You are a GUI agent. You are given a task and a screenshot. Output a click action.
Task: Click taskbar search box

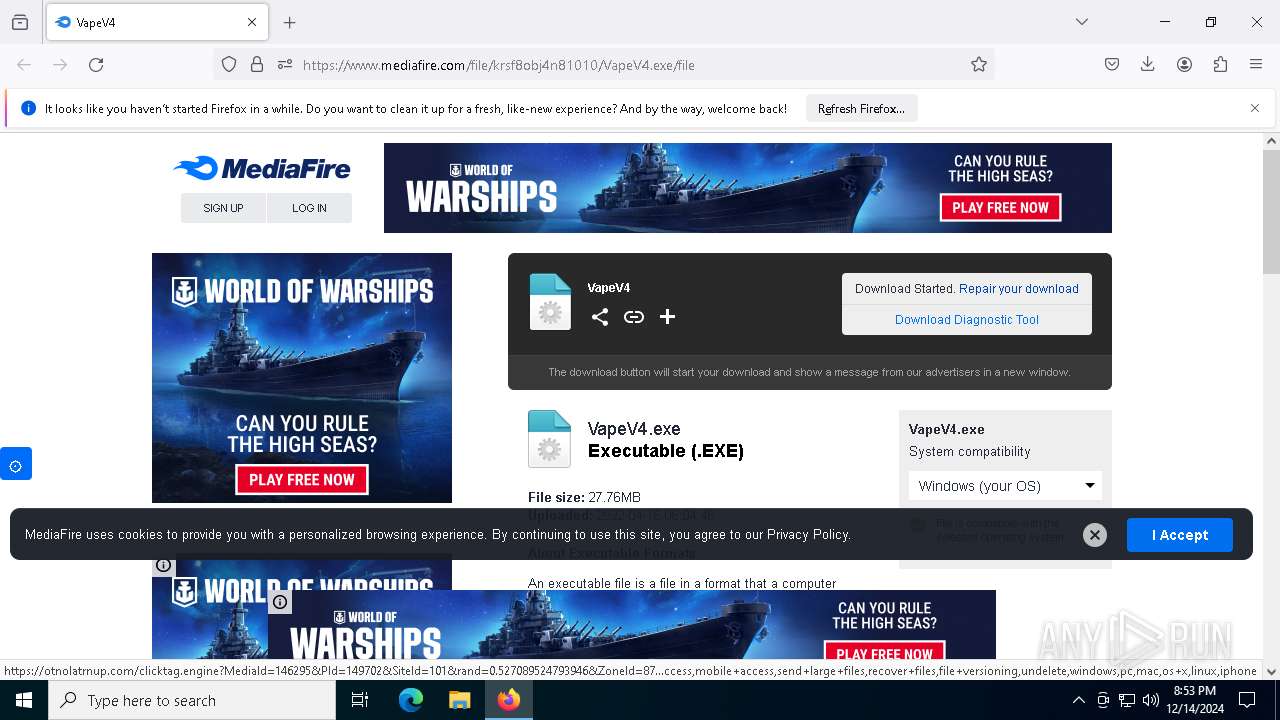192,700
